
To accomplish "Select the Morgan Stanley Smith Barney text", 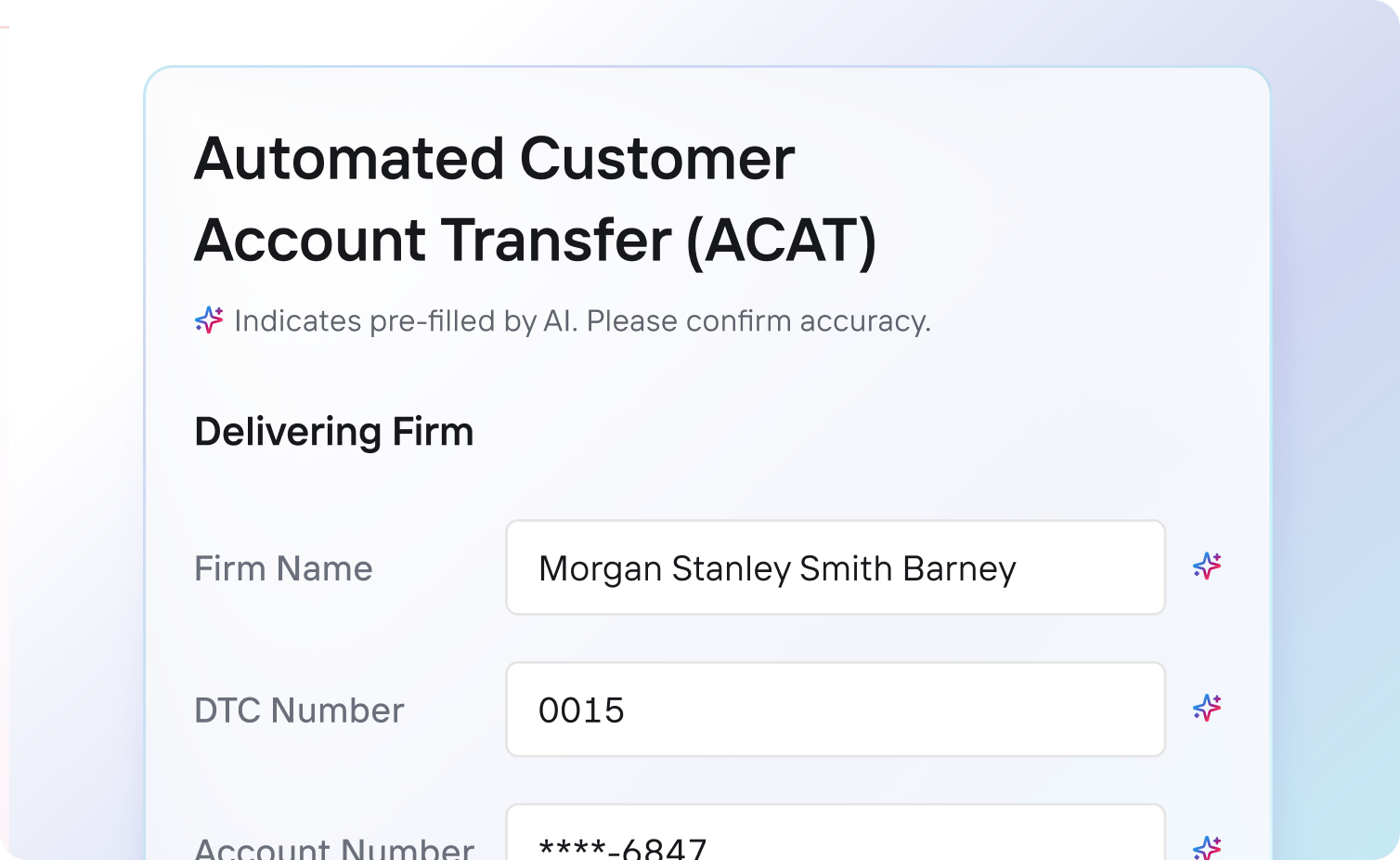I will click(x=778, y=567).
